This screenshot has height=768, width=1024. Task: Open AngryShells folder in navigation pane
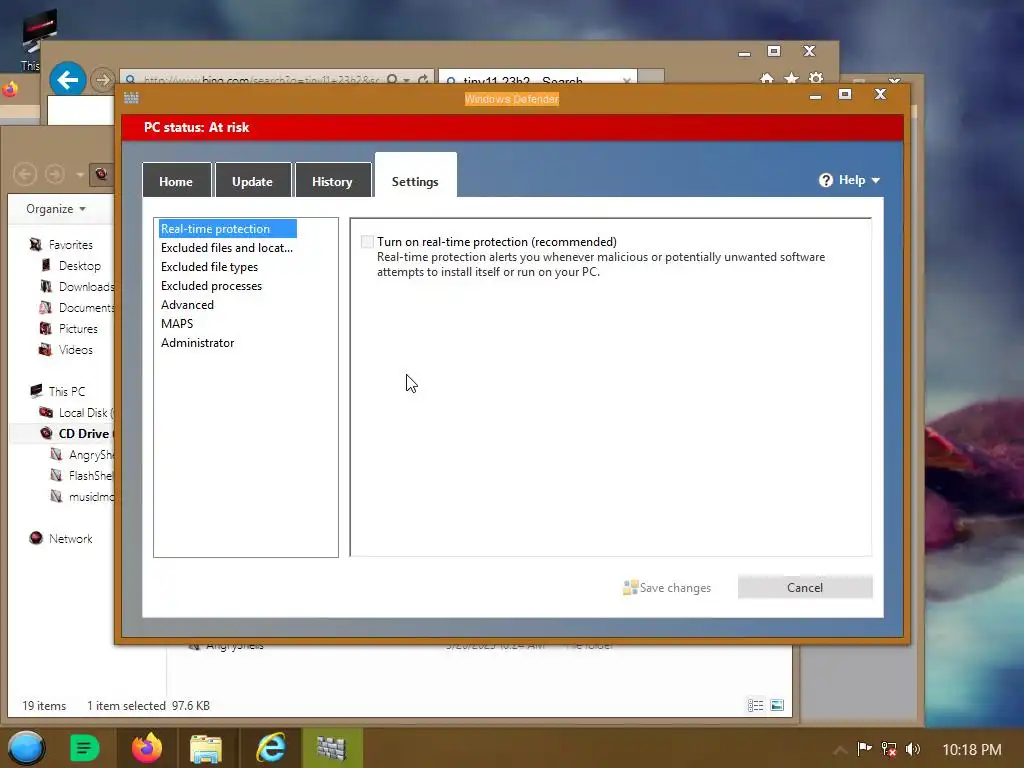91,455
